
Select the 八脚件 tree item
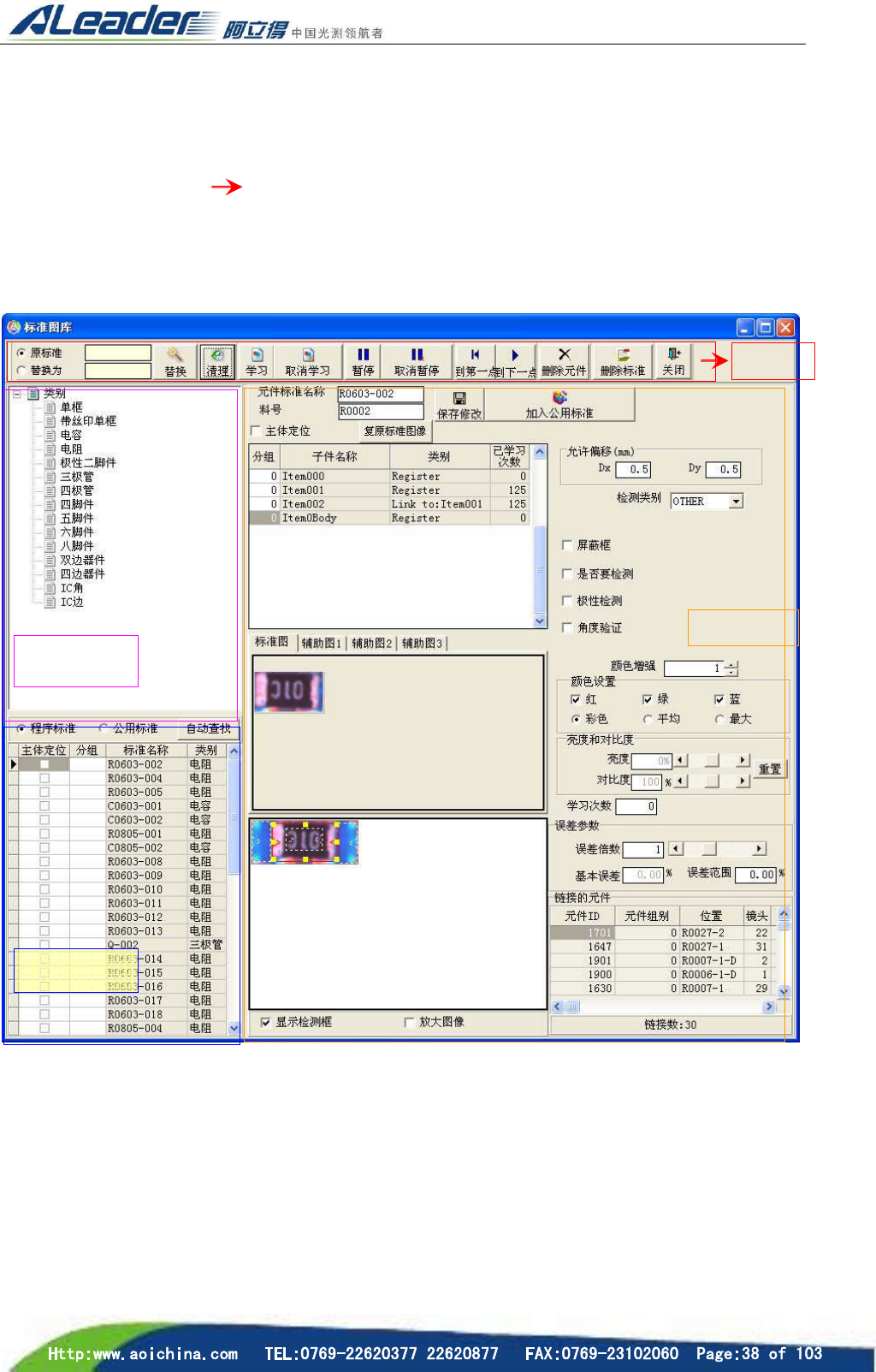pos(77,546)
